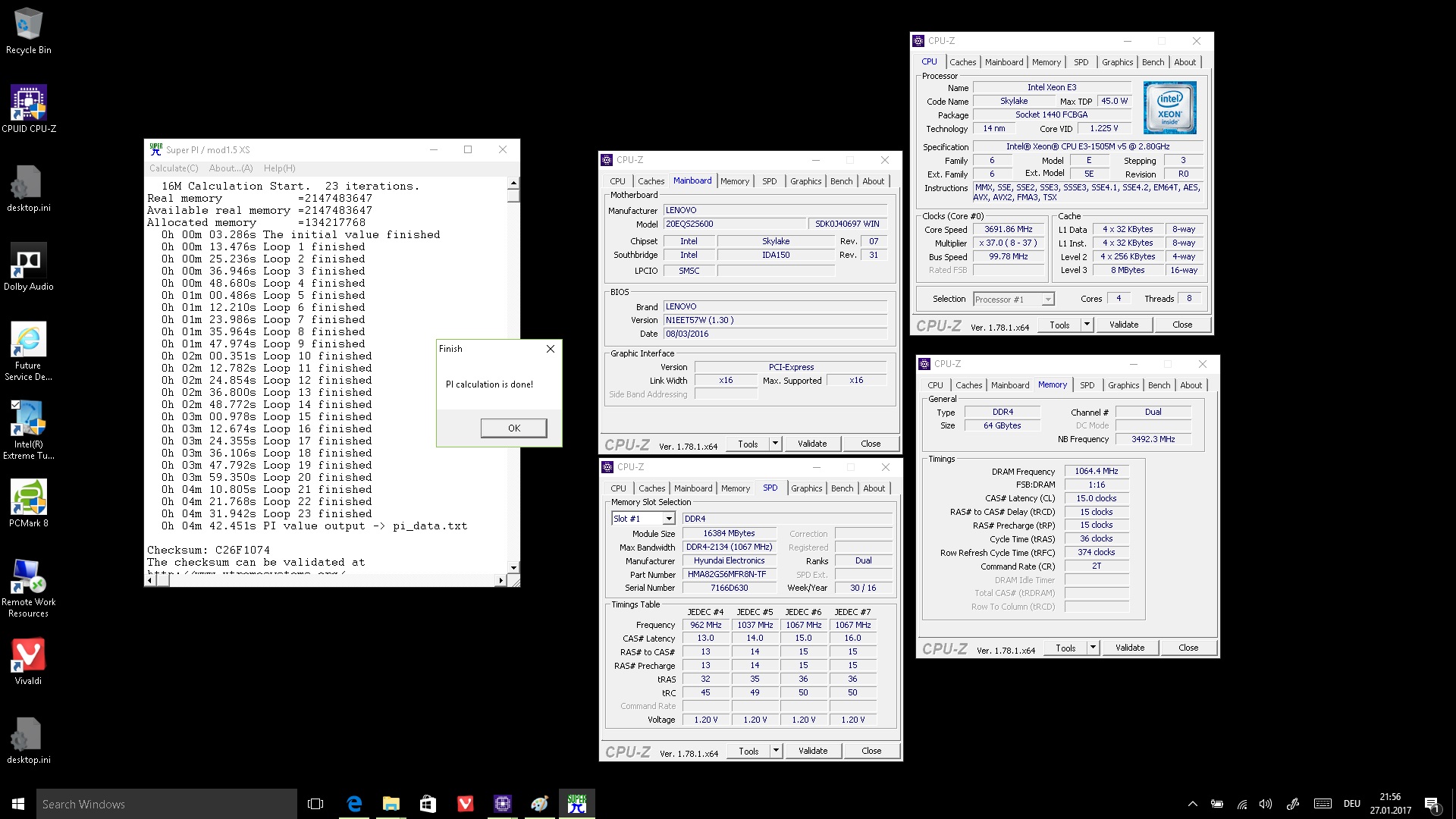Open Task View in taskbar

(x=315, y=804)
